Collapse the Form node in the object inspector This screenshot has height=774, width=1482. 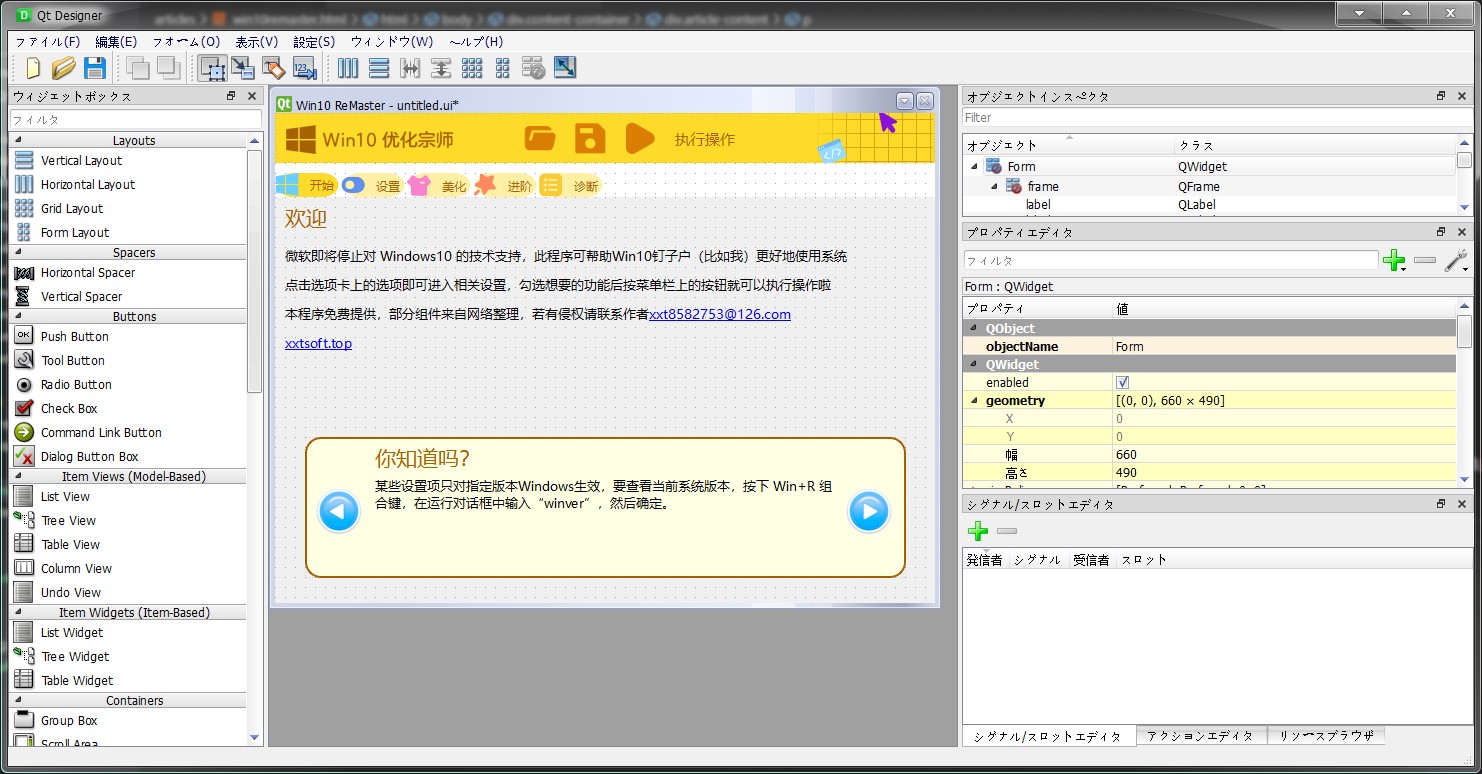974,166
